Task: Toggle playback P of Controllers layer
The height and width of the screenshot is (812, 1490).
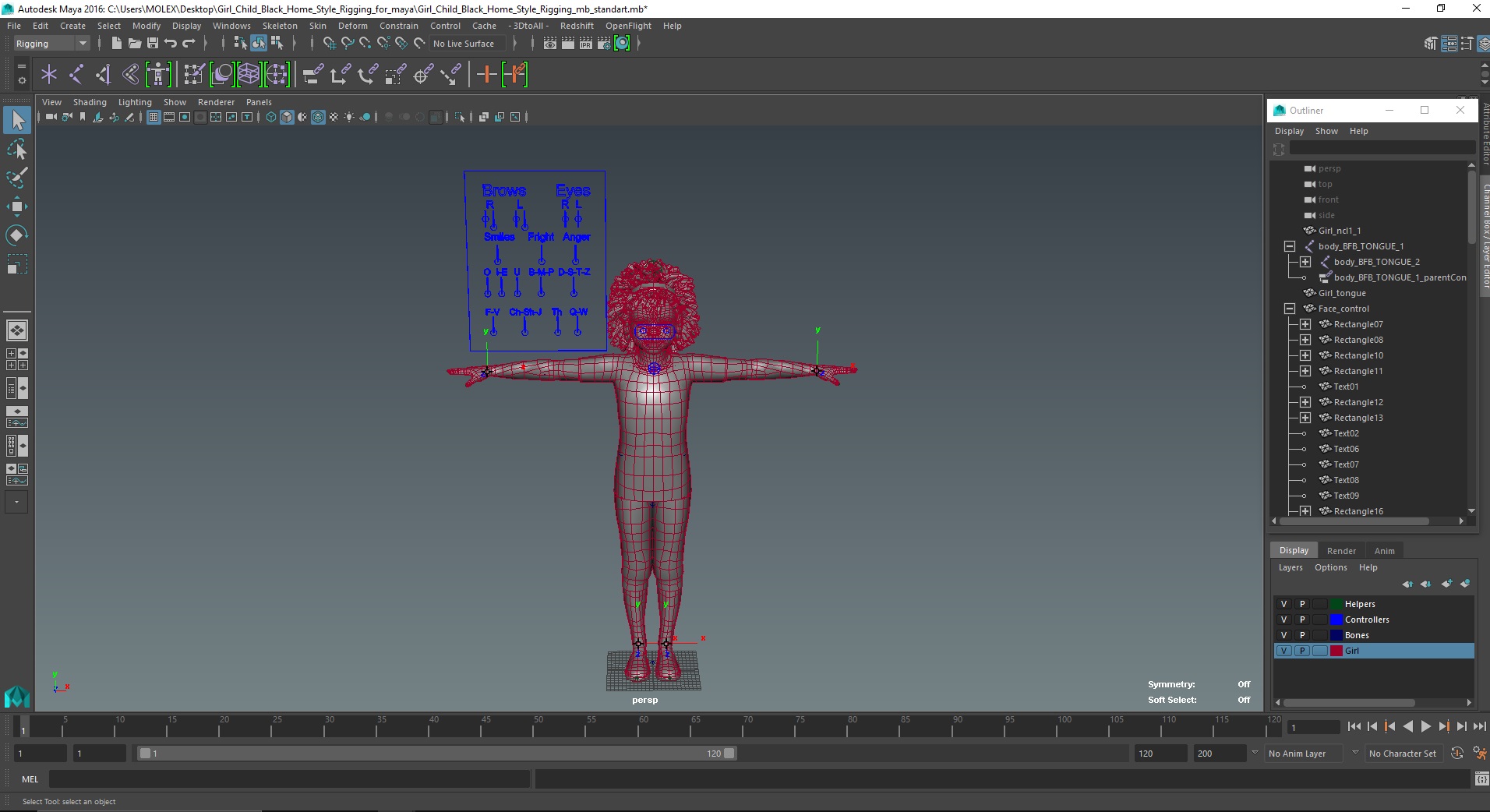Action: (1302, 620)
